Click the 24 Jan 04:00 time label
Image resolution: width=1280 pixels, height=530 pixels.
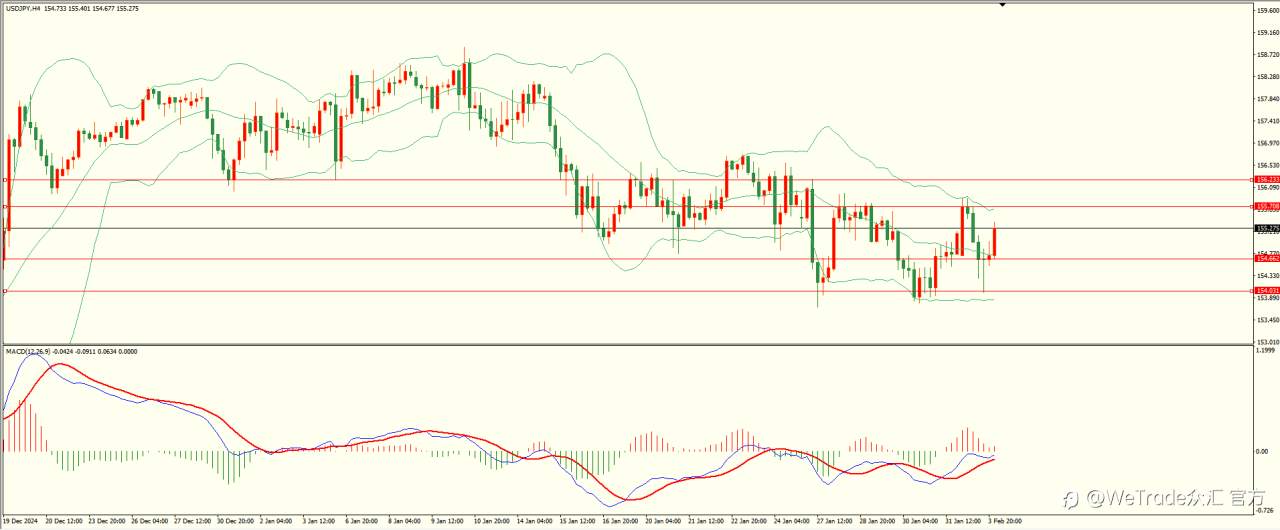coord(790,521)
